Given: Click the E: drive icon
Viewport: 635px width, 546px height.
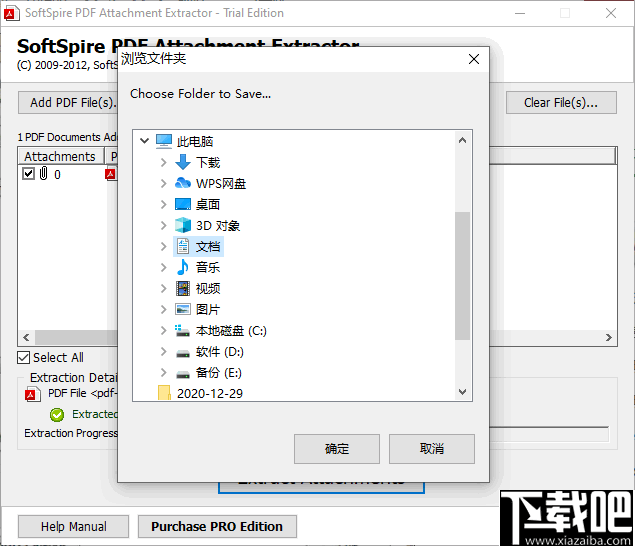Looking at the screenshot, I should pyautogui.click(x=183, y=374).
